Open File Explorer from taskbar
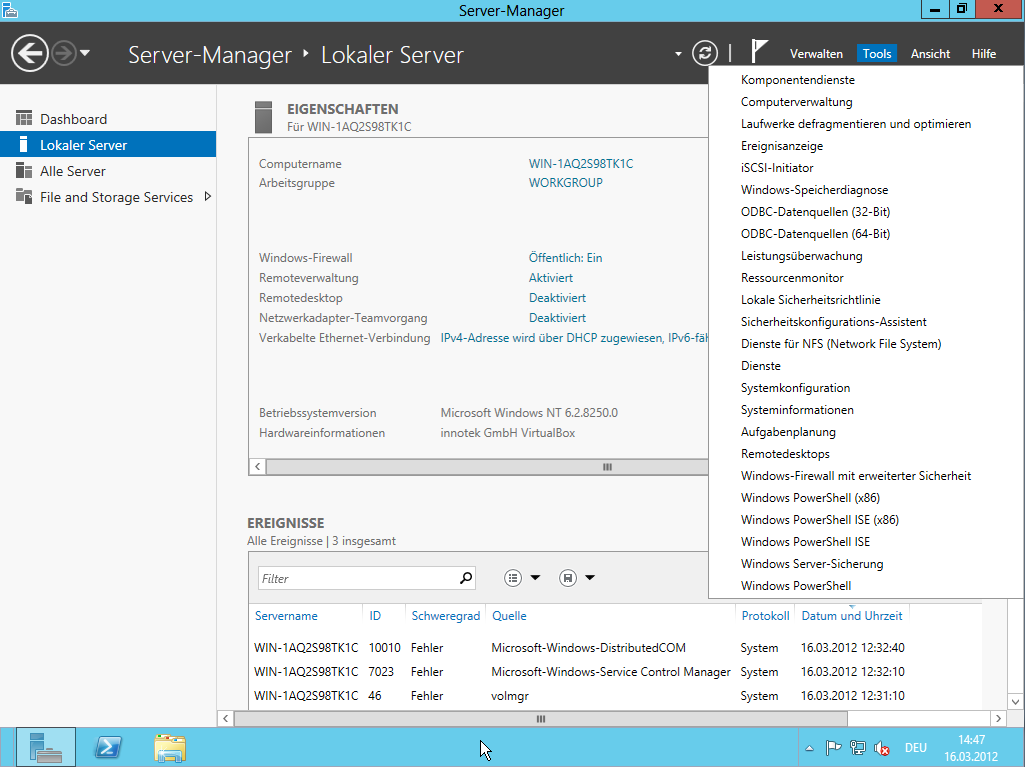The height and width of the screenshot is (767, 1025). click(170, 746)
